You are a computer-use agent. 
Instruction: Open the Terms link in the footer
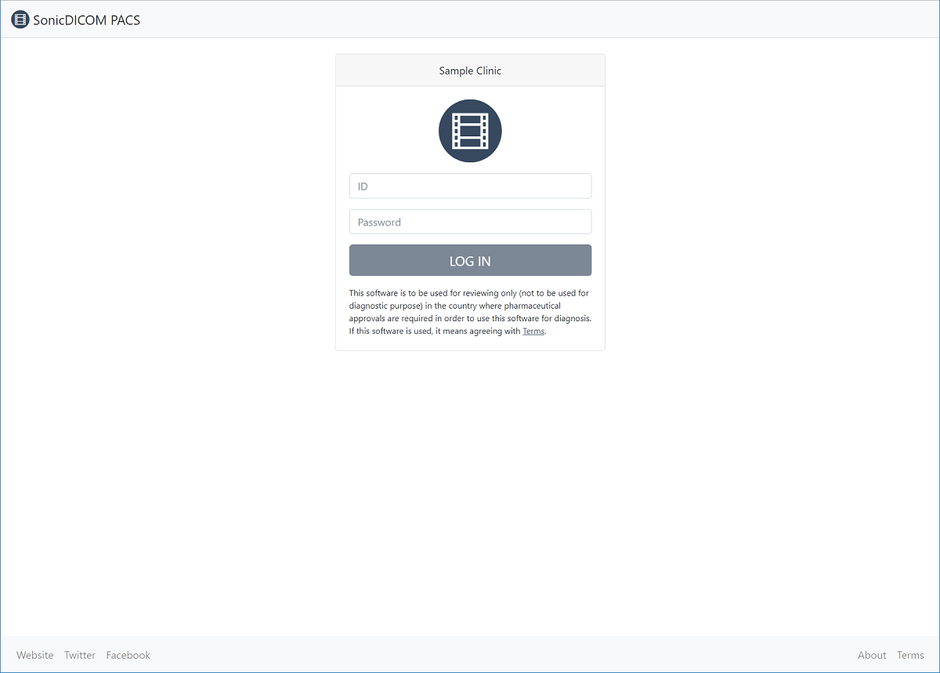(910, 655)
